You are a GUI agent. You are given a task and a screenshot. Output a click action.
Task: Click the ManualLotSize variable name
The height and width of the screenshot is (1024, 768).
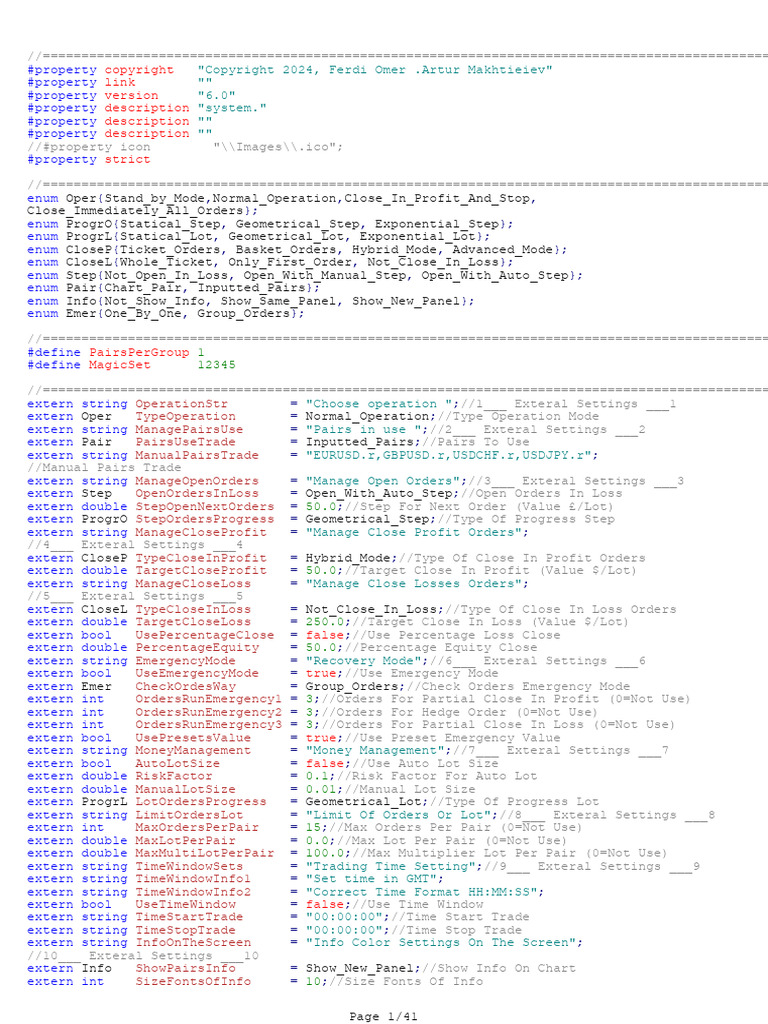(x=185, y=789)
